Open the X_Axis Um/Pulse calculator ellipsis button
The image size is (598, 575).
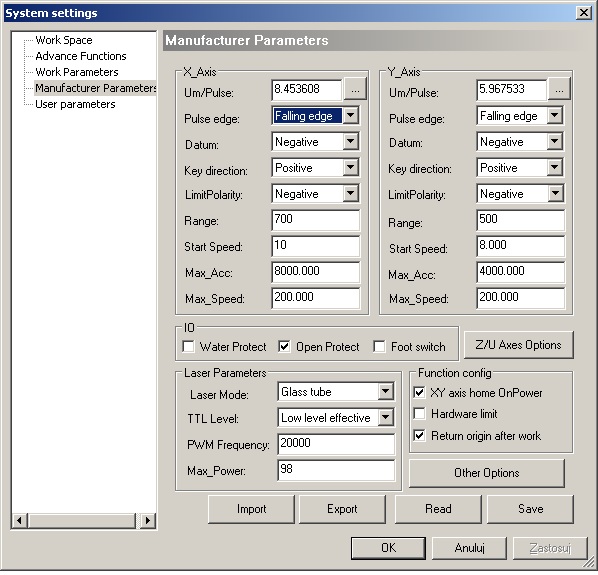(355, 89)
